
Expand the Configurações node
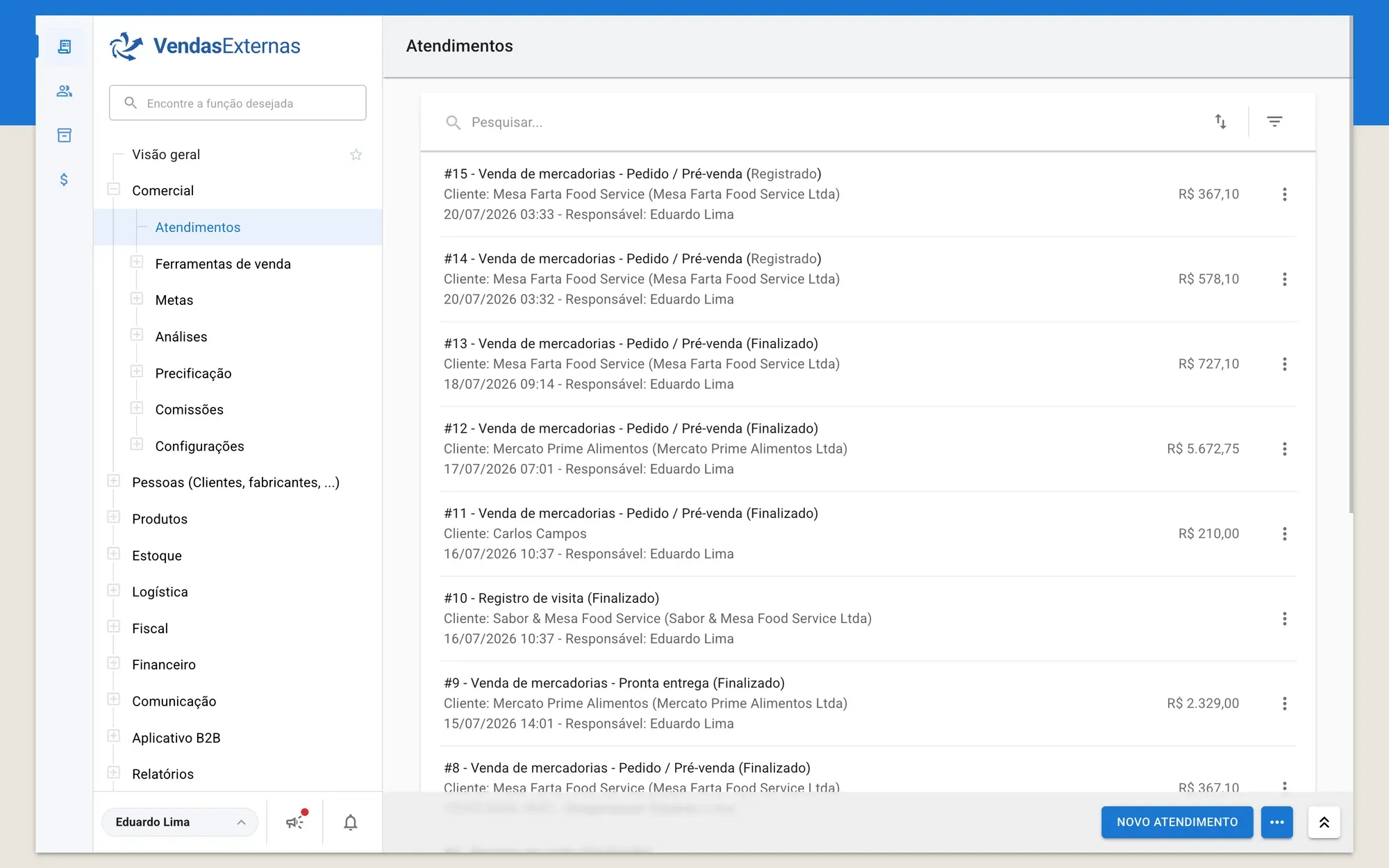(x=137, y=444)
